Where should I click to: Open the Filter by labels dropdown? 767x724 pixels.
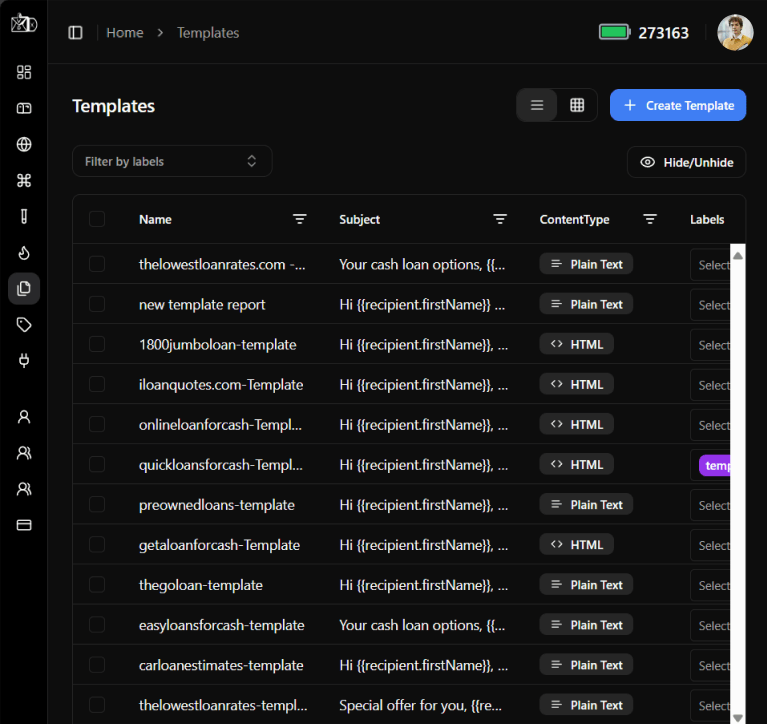[x=172, y=161]
